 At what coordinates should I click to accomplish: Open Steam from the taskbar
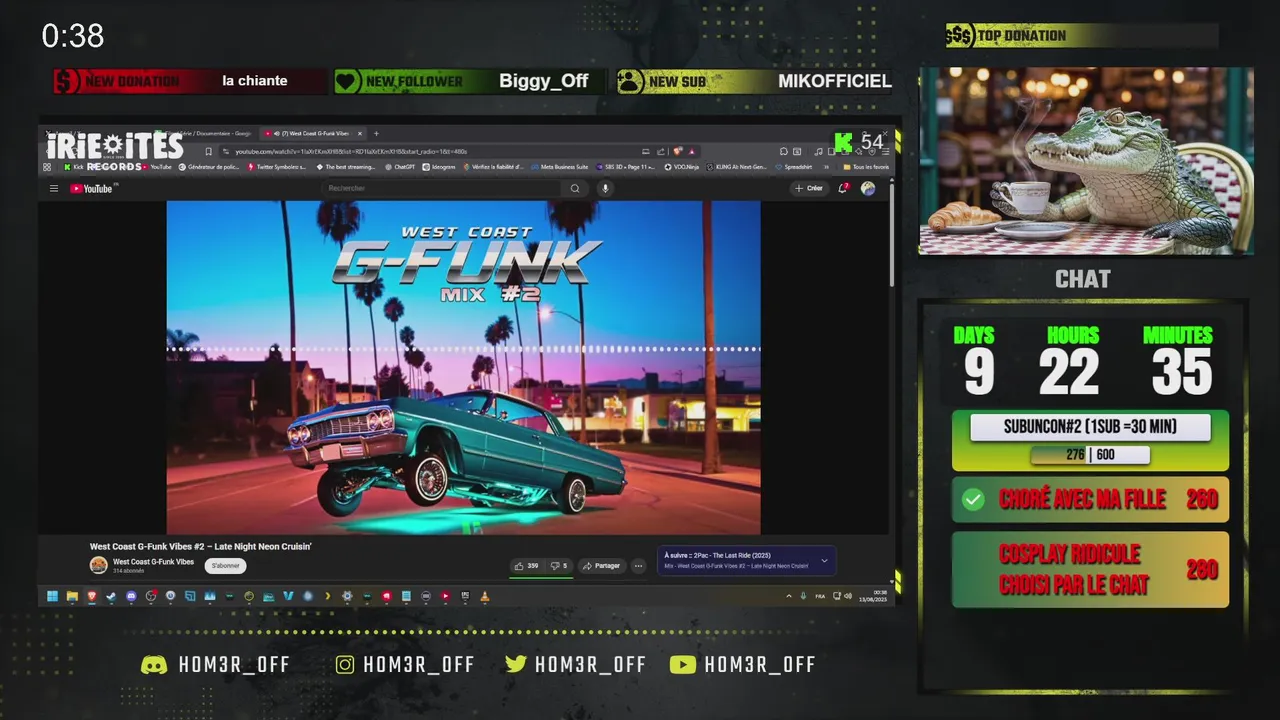(x=111, y=596)
